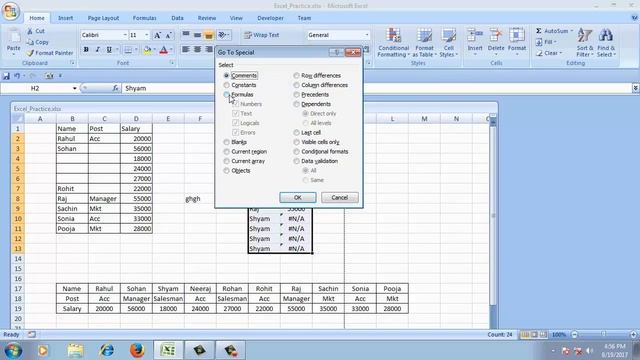640x360 pixels.
Task: Select the Constants radio option
Action: click(227, 85)
